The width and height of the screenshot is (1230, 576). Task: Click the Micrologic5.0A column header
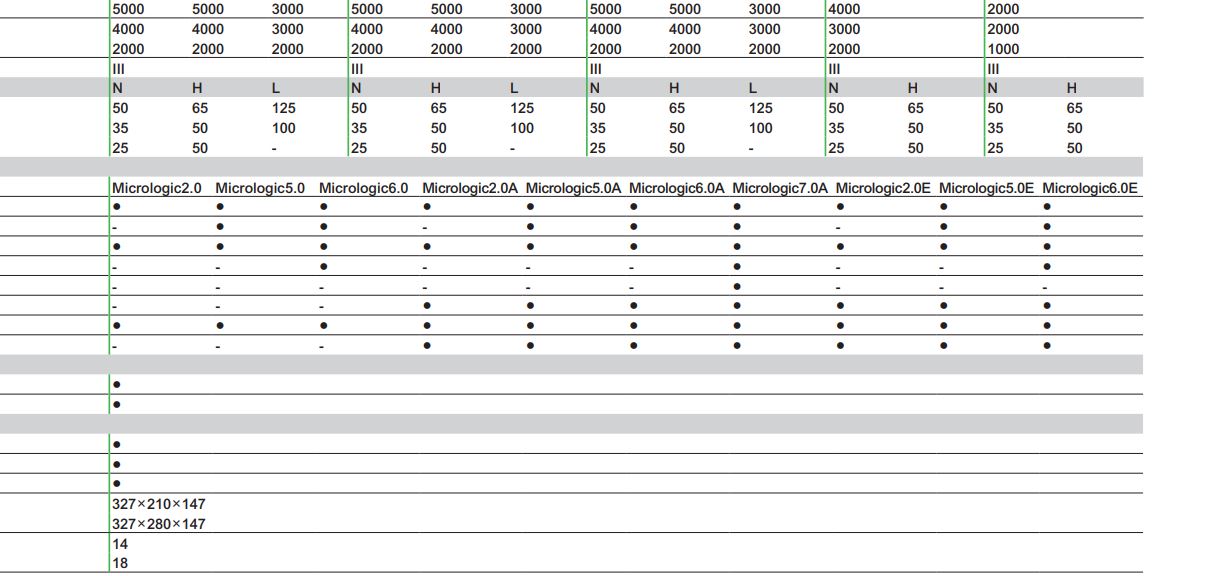[574, 188]
